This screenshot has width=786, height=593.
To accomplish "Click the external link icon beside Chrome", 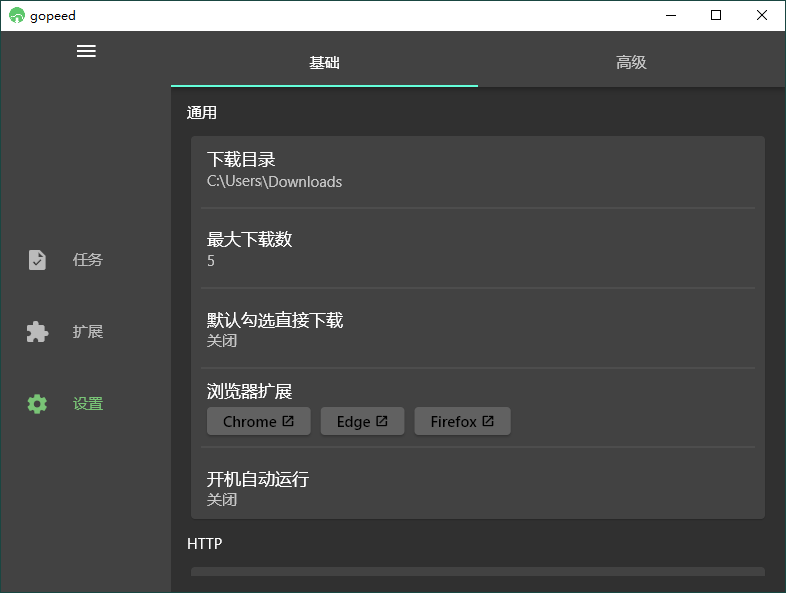I will pyautogui.click(x=288, y=421).
